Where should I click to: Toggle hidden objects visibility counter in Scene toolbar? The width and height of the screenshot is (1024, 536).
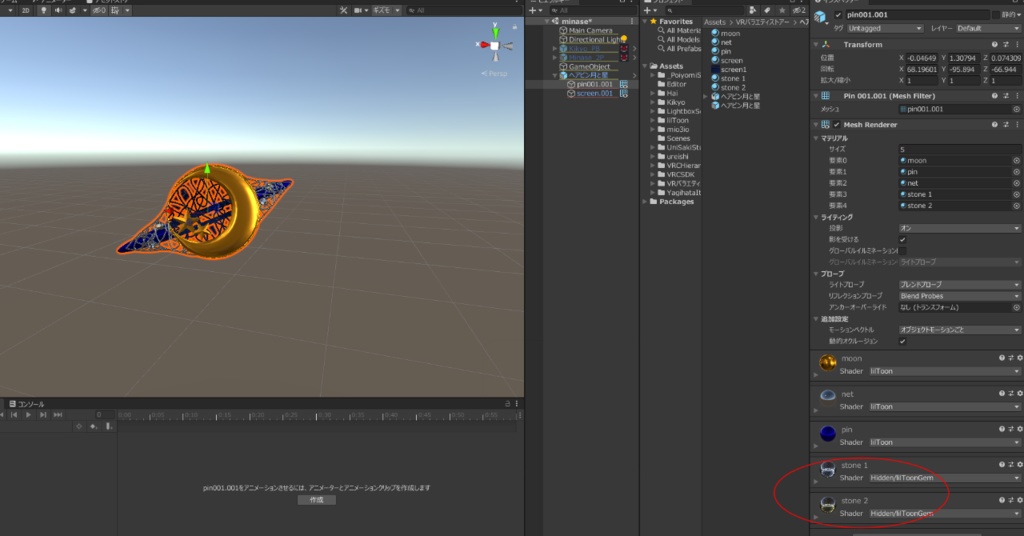coord(99,10)
